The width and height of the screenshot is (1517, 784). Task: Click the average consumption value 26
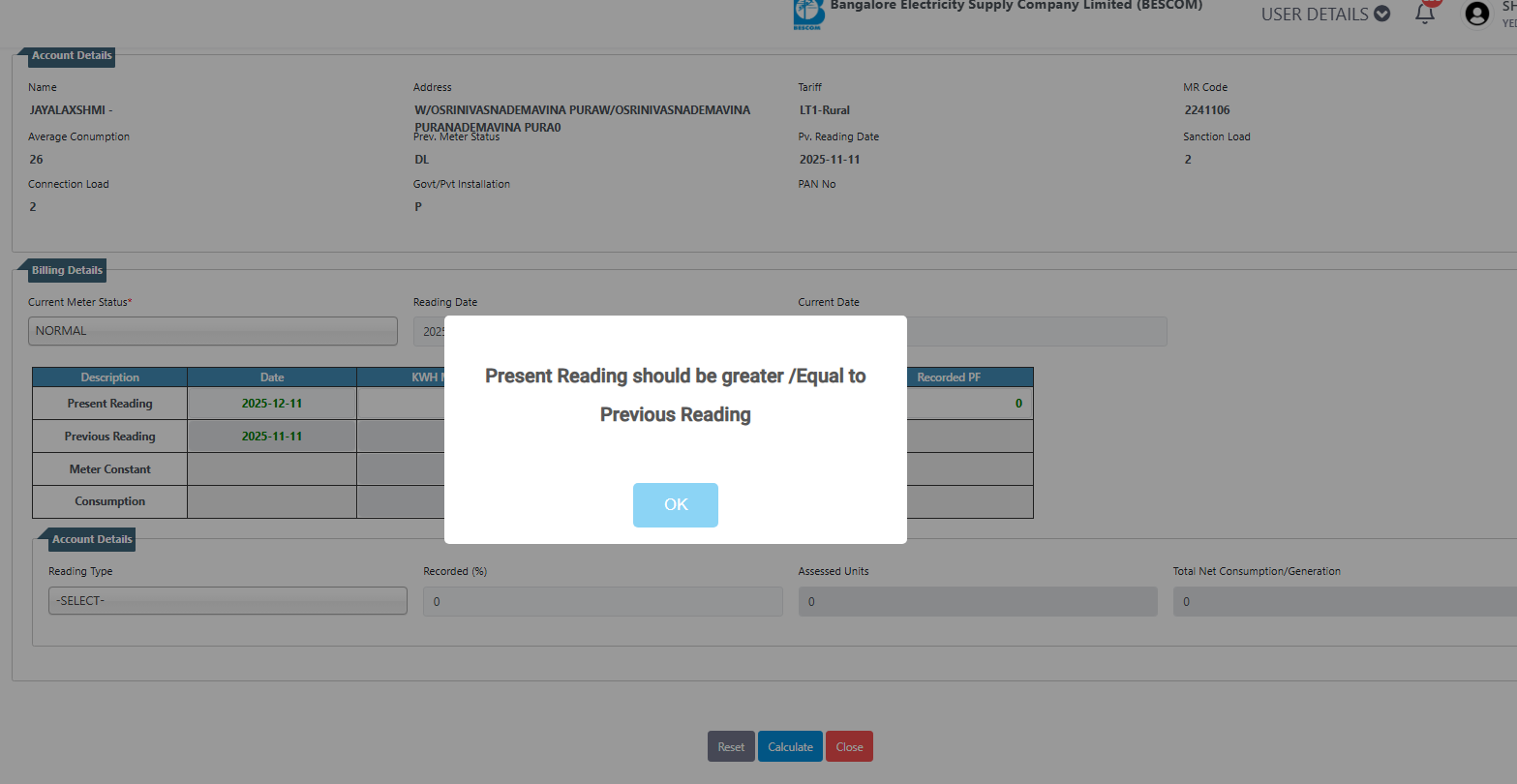coord(36,160)
